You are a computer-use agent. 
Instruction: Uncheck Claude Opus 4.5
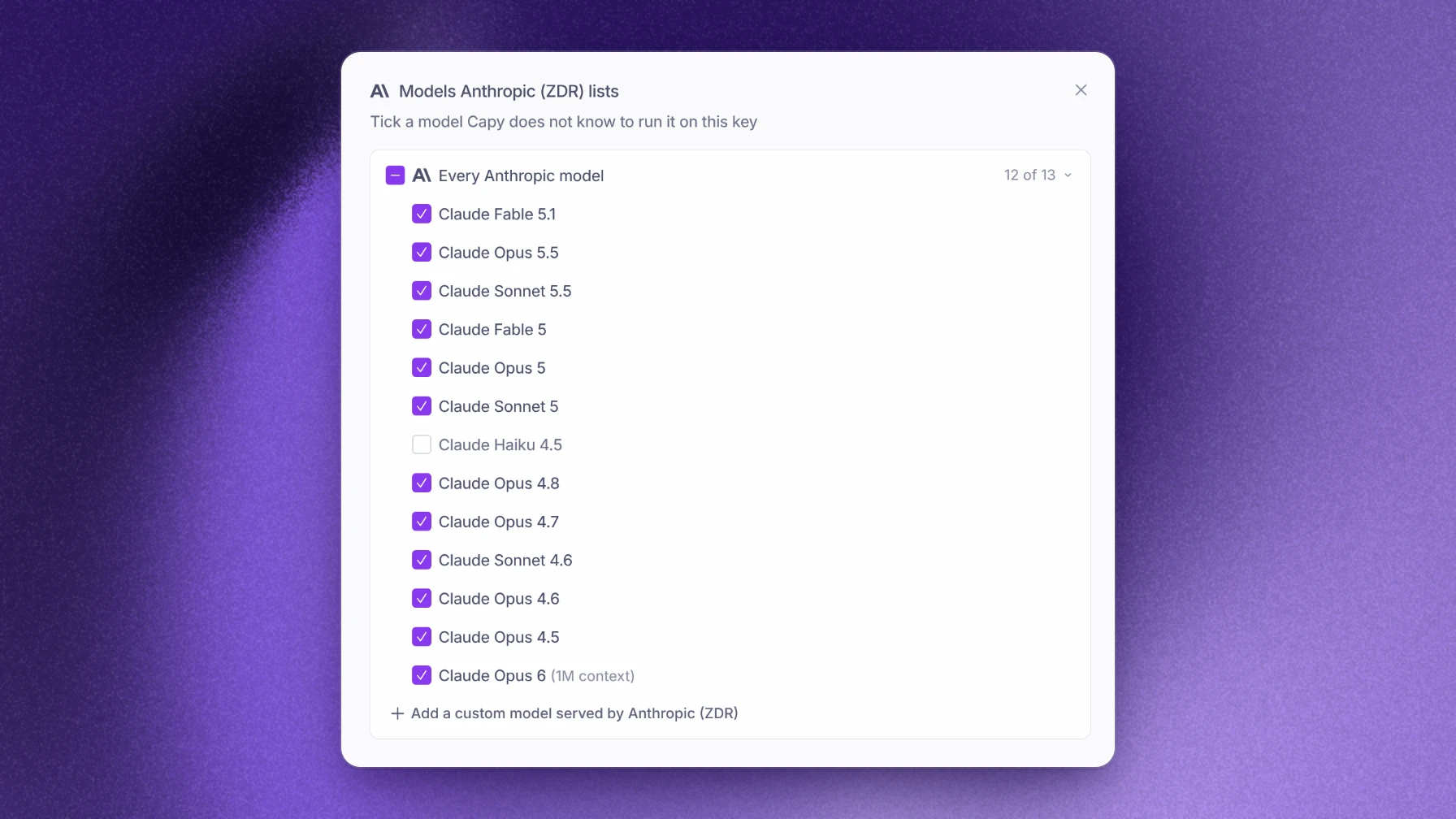click(422, 637)
